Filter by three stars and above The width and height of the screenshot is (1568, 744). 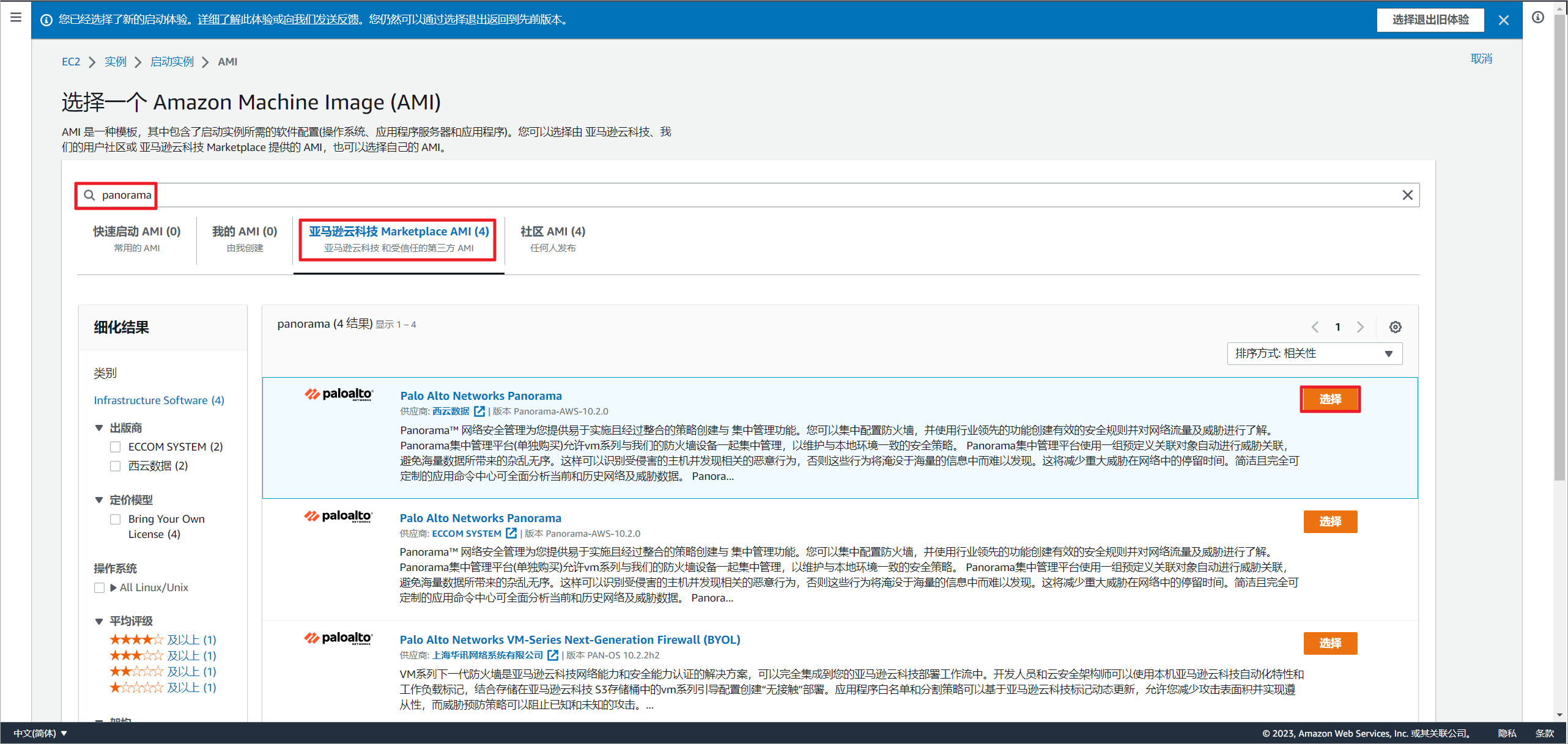tap(163, 655)
